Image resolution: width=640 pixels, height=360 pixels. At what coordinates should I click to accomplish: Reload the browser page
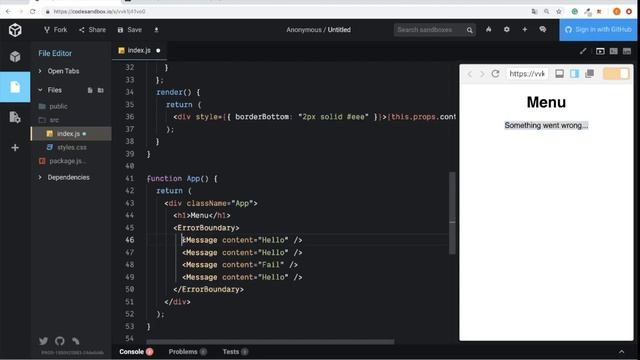click(x=33, y=12)
